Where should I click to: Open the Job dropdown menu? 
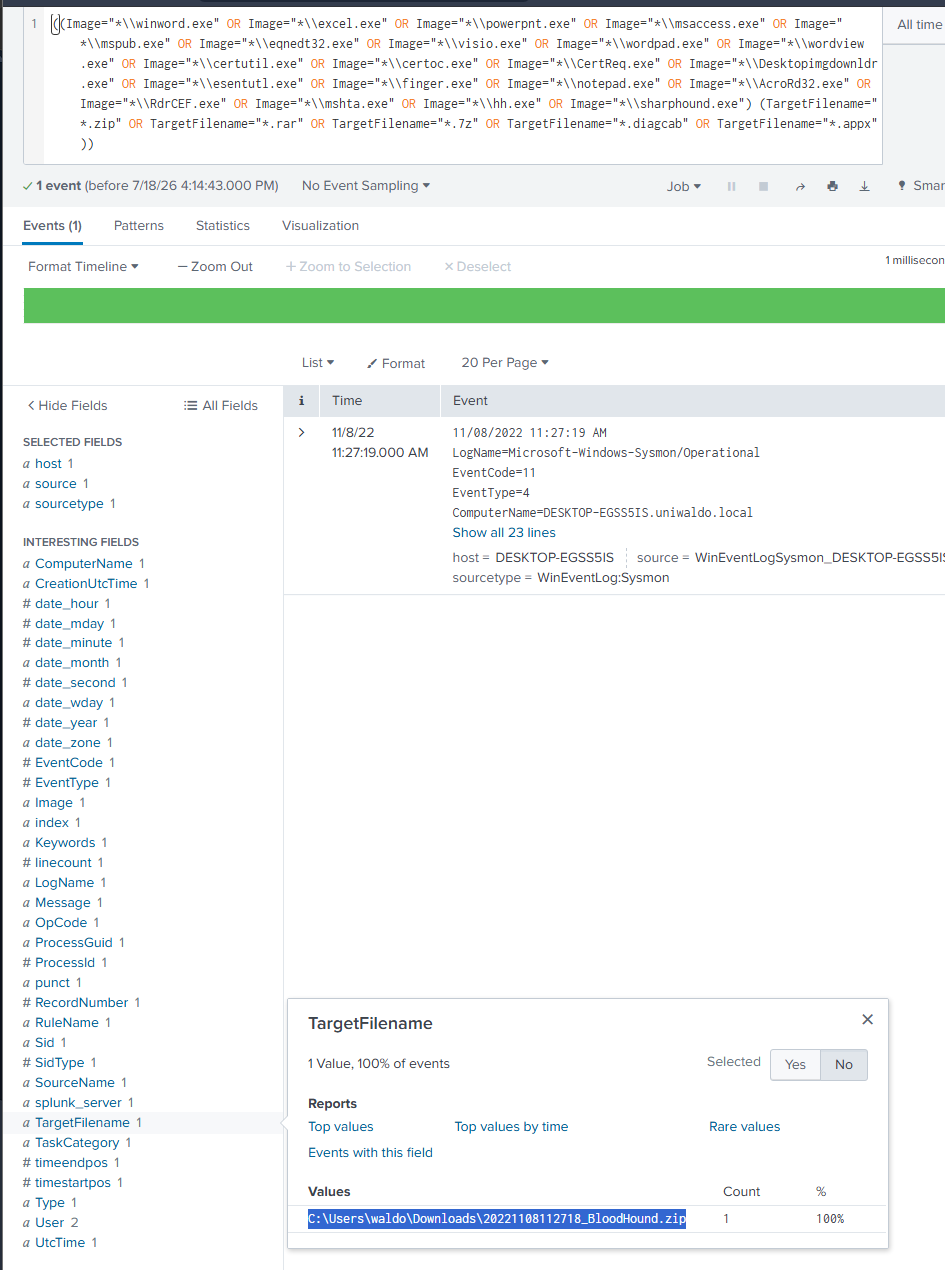pyautogui.click(x=684, y=186)
